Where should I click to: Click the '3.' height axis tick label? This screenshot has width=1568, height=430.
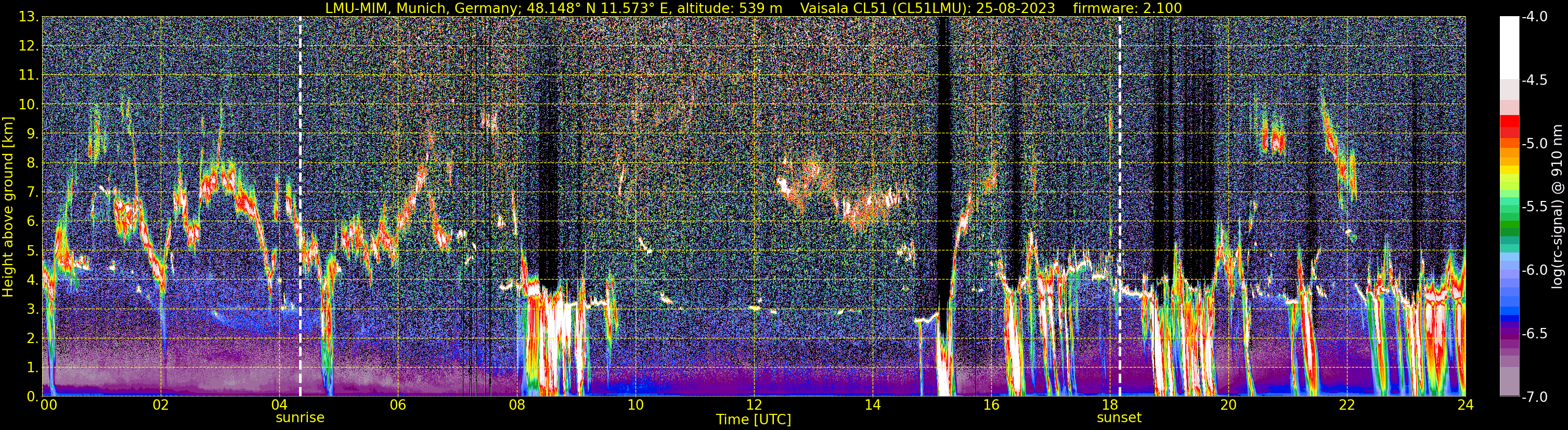tap(32, 309)
